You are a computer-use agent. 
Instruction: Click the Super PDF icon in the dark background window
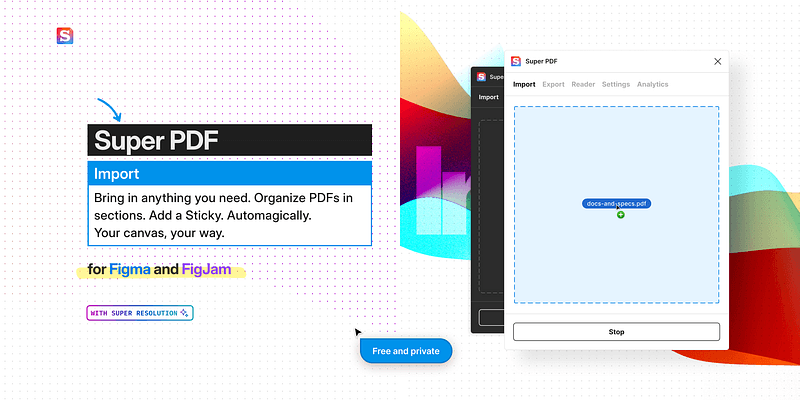tap(481, 77)
